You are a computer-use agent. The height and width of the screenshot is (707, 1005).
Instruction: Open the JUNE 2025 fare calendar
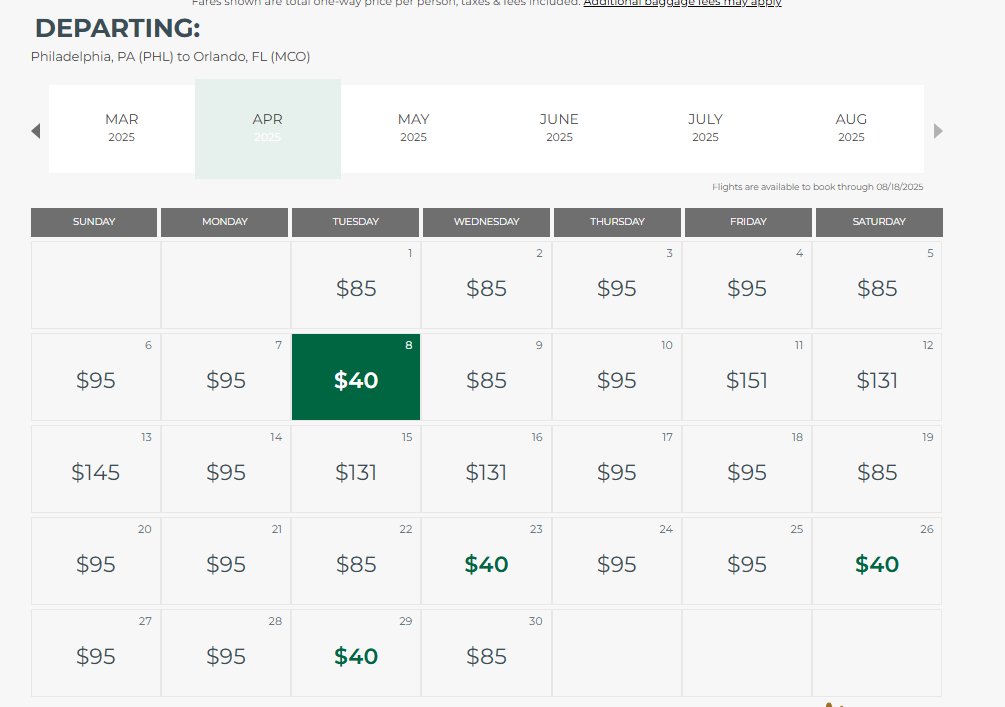pyautogui.click(x=559, y=128)
